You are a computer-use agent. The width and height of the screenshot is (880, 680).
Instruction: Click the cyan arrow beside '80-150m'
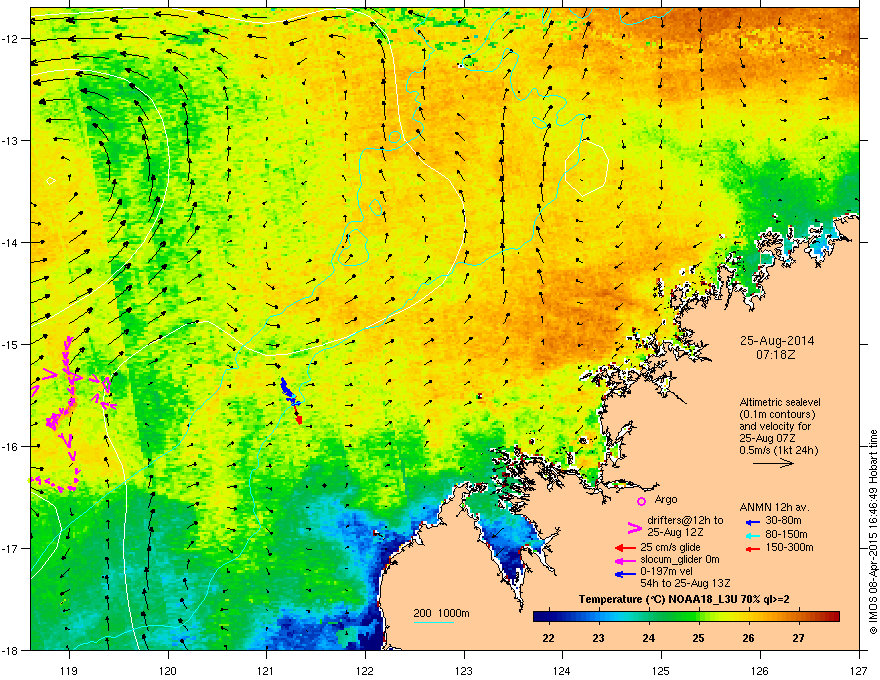click(x=753, y=535)
